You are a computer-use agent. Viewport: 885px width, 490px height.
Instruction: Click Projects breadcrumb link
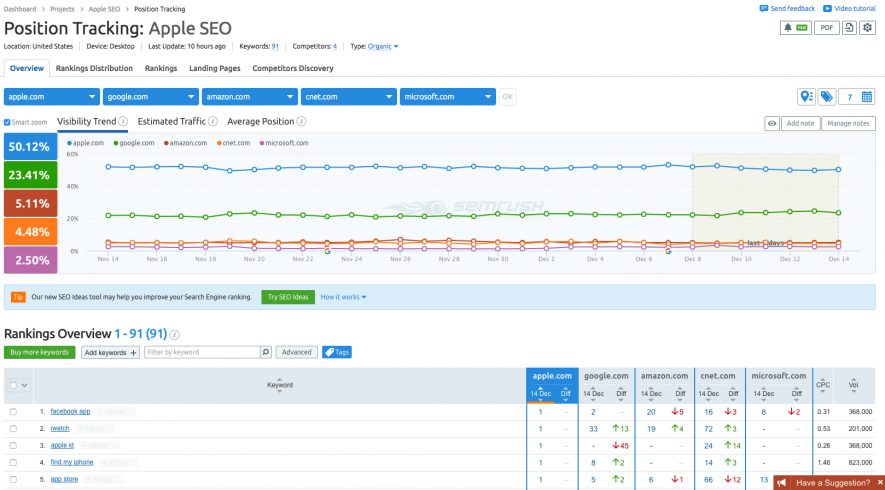62,9
